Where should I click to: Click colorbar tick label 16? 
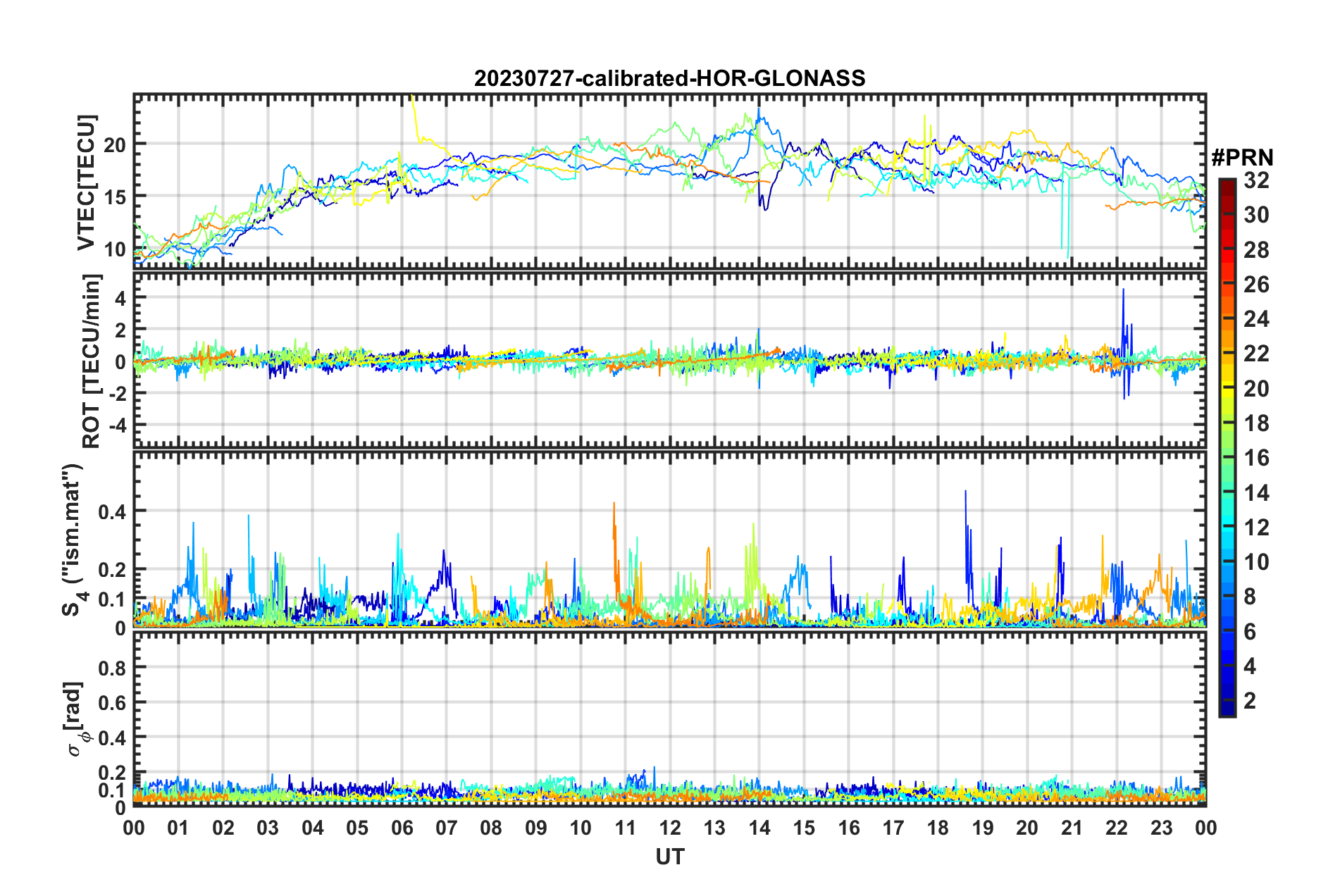[1256, 458]
